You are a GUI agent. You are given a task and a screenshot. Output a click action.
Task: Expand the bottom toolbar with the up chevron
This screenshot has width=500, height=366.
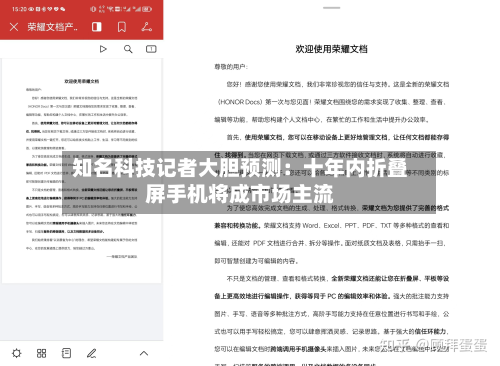tap(144, 353)
